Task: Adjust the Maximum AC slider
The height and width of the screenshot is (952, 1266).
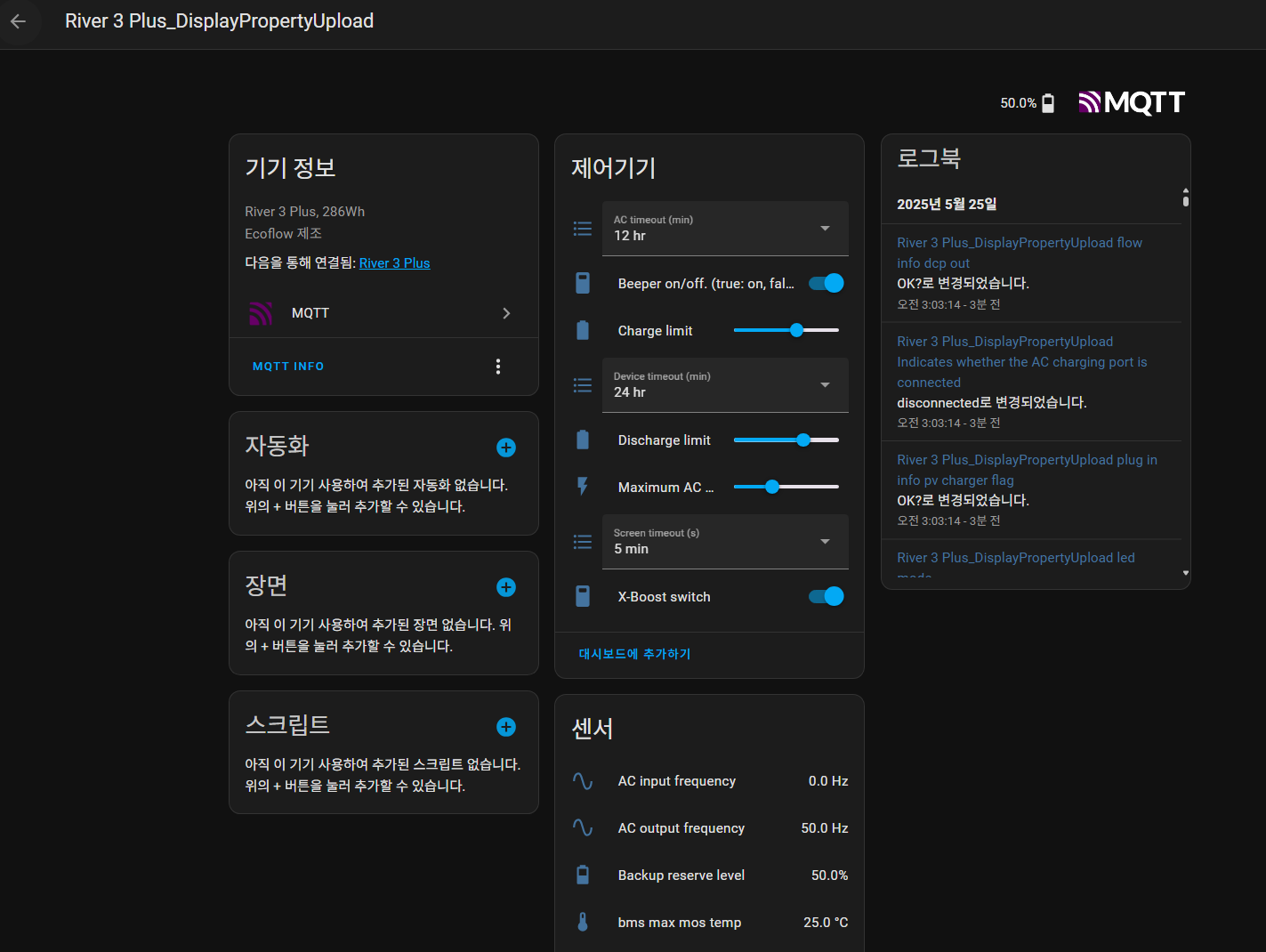Action: [786, 487]
